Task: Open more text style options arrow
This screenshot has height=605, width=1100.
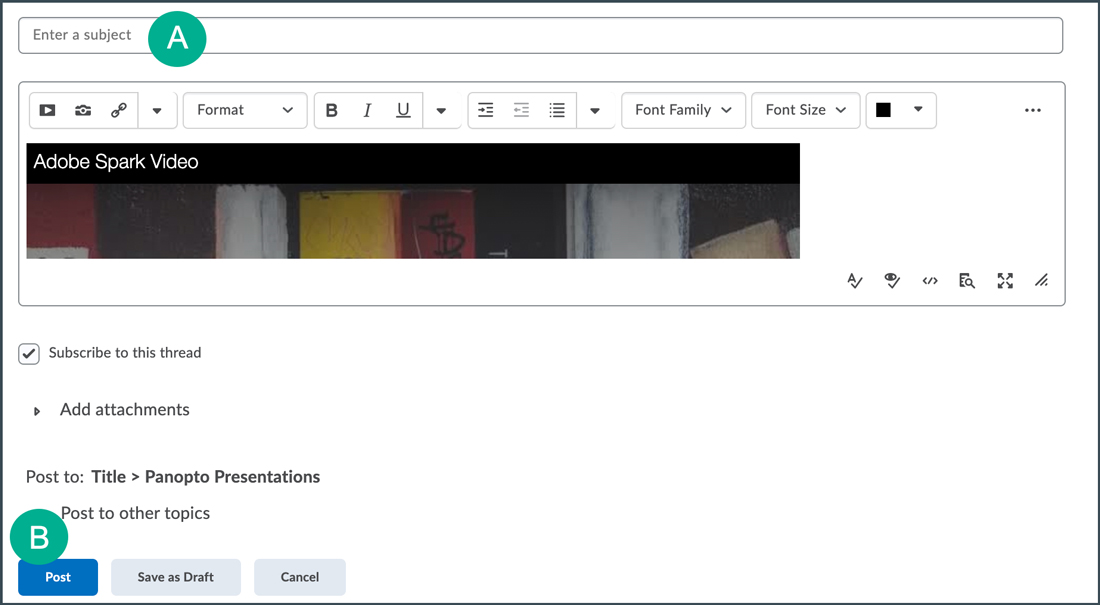Action: pyautogui.click(x=441, y=111)
